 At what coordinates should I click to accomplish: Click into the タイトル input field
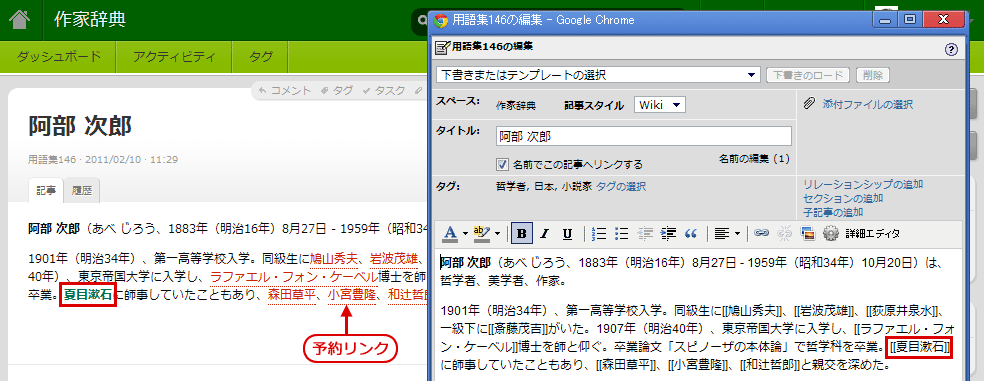click(644, 136)
